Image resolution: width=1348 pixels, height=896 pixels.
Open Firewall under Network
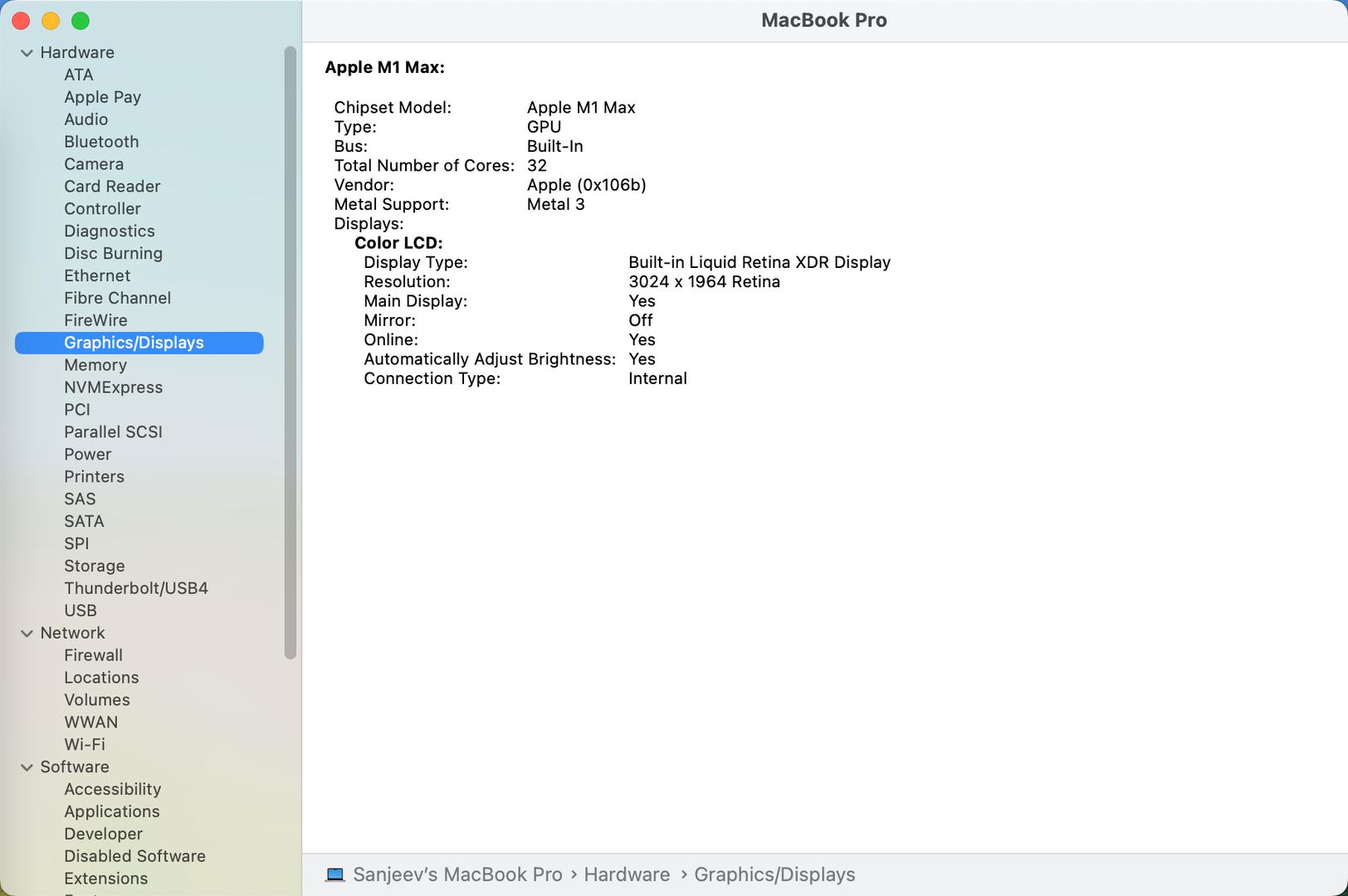(94, 656)
